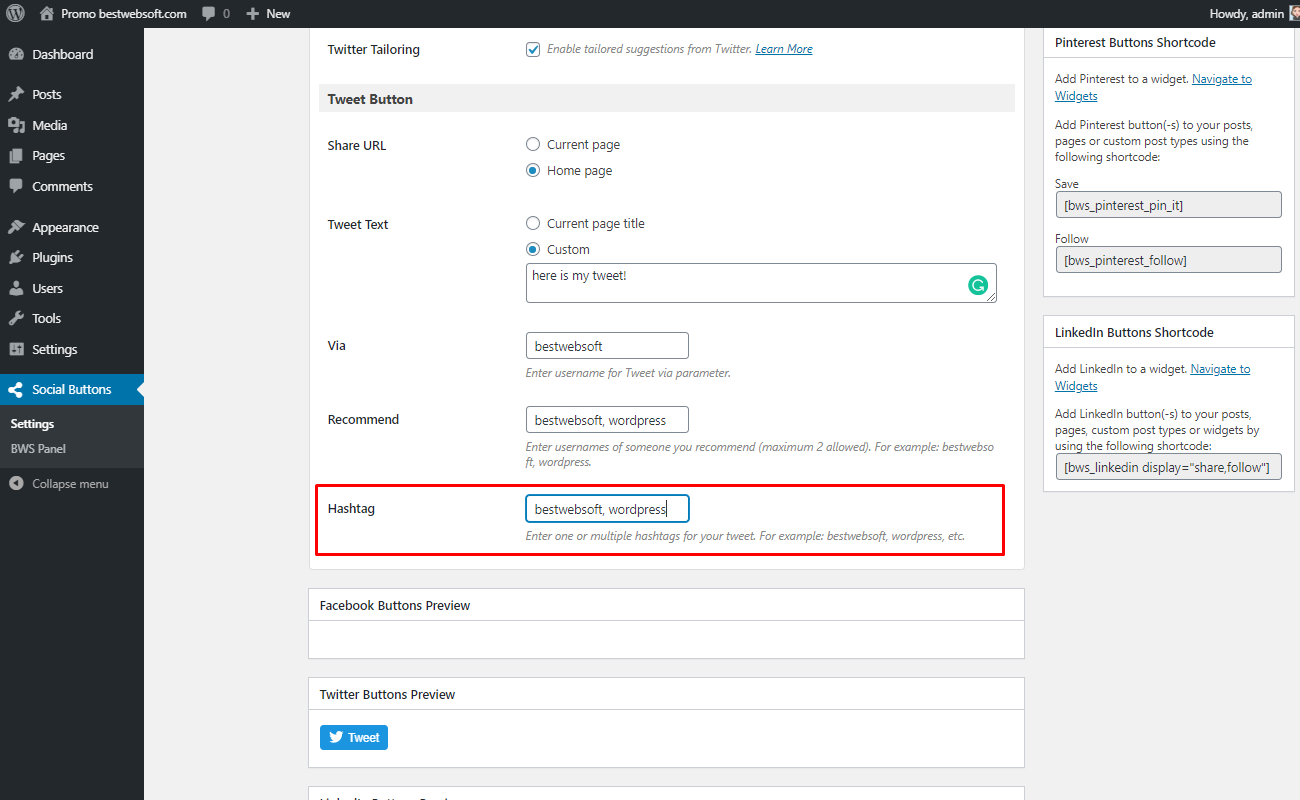The height and width of the screenshot is (800, 1300).
Task: Click the Posts pushpin icon
Action: (x=16, y=94)
